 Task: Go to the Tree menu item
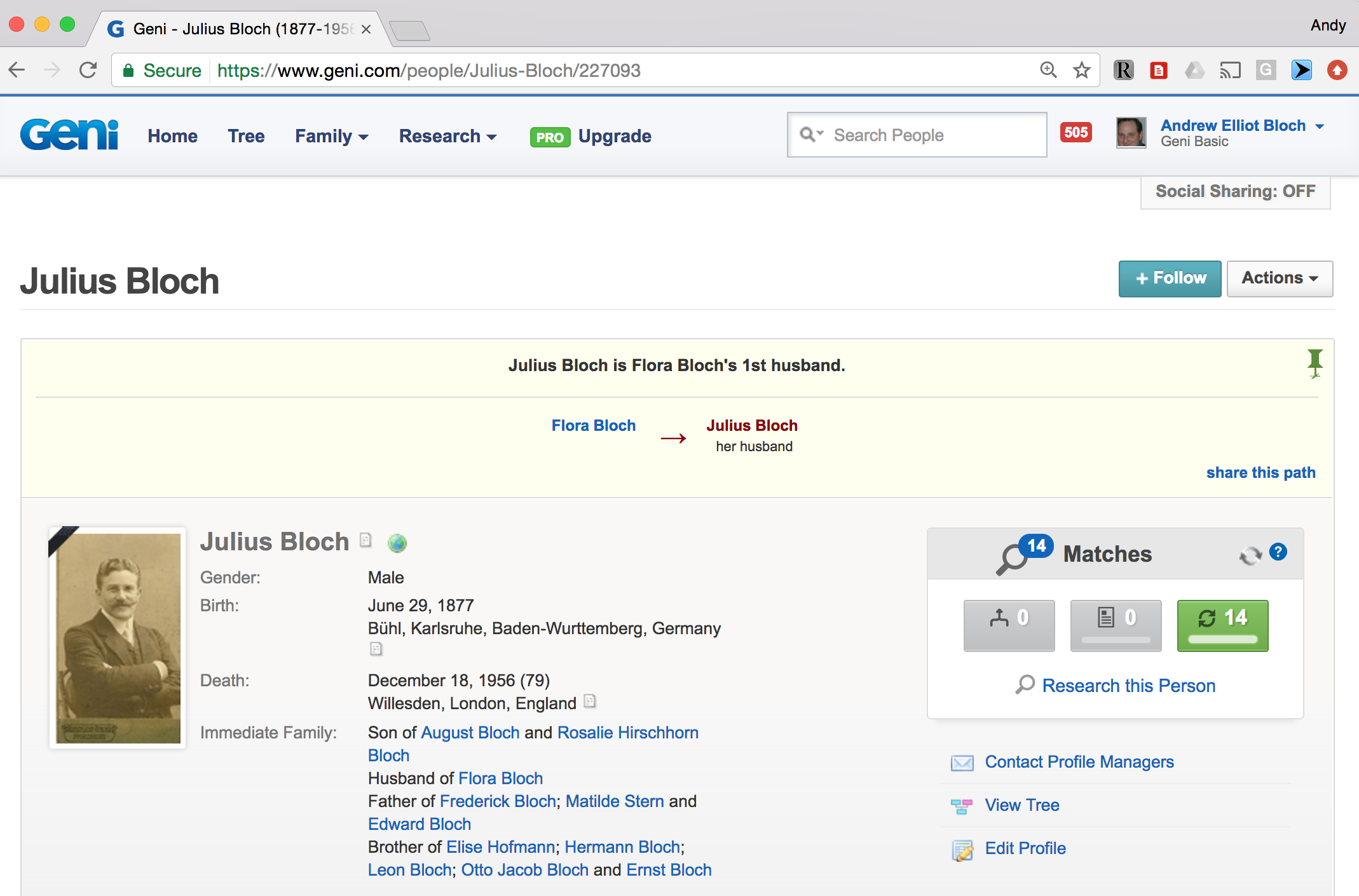[x=246, y=136]
